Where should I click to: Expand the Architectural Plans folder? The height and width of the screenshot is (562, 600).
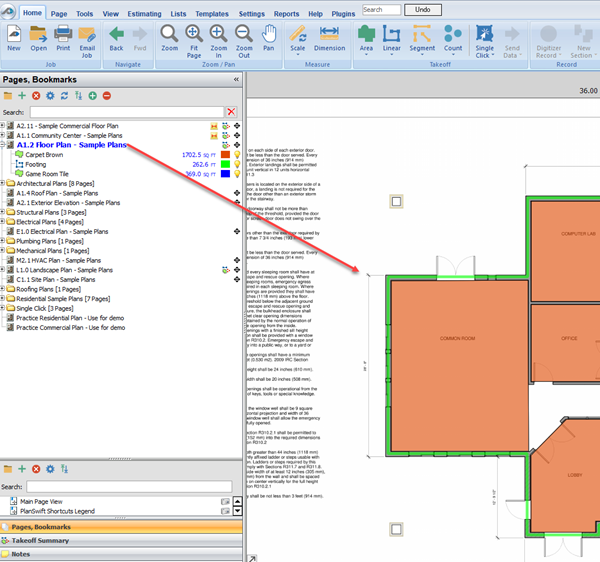(x=4, y=184)
